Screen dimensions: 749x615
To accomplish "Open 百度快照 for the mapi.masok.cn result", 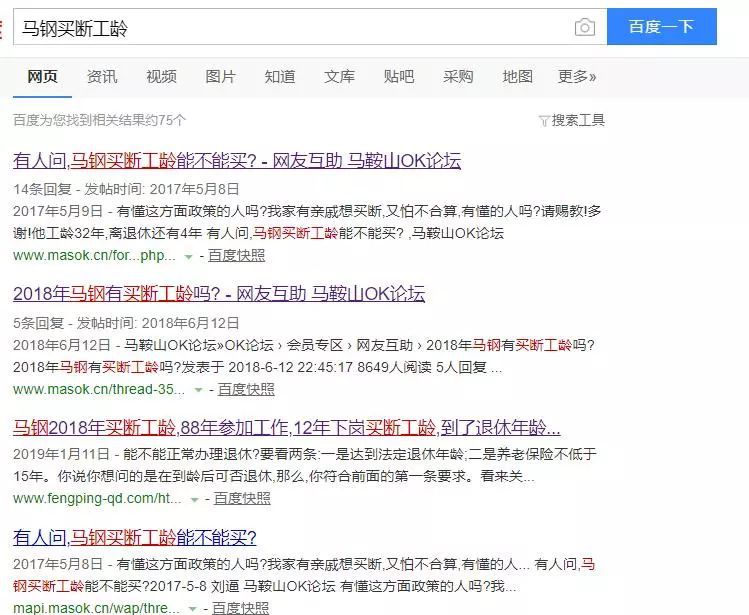I will point(240,608).
